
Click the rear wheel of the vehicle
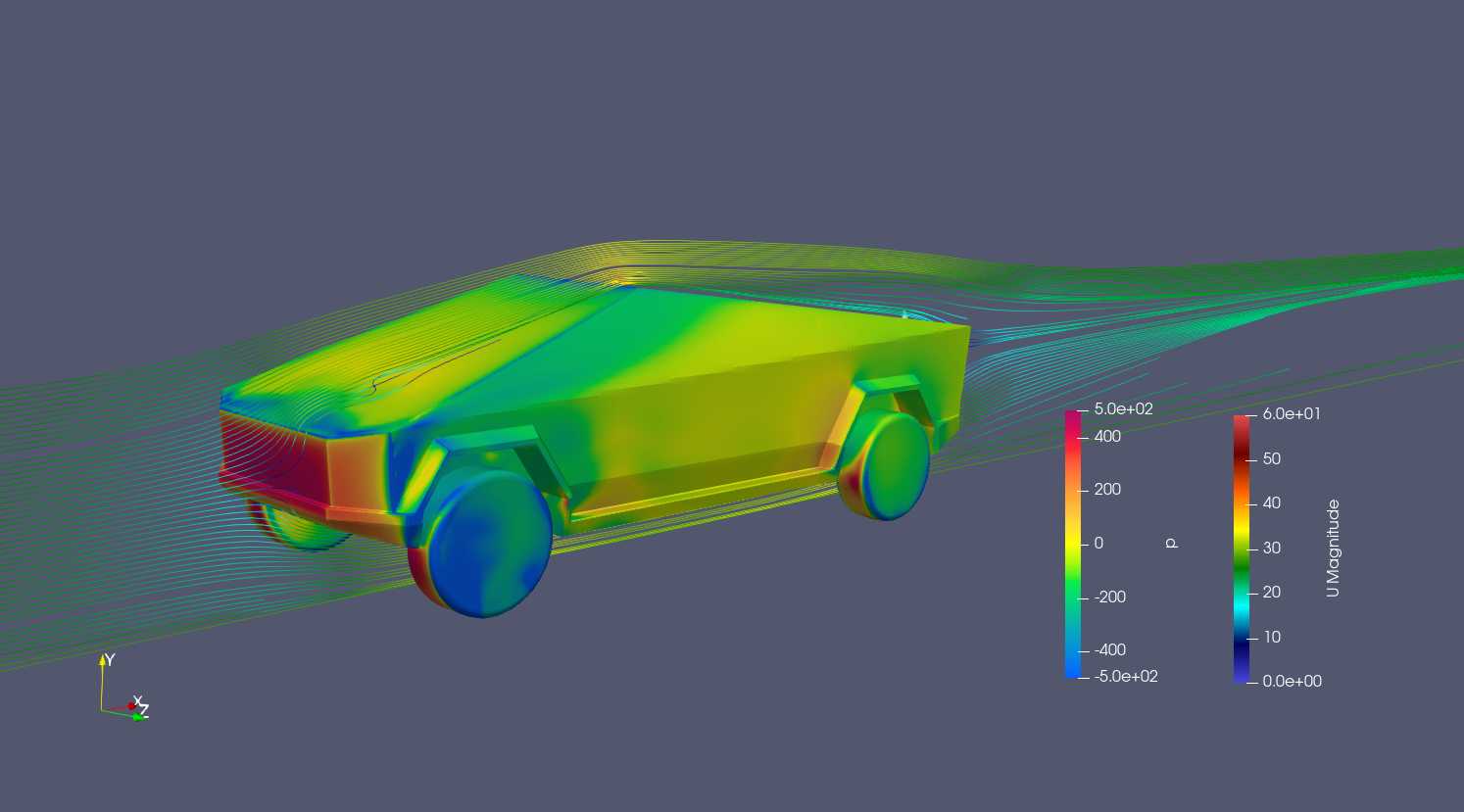click(884, 464)
